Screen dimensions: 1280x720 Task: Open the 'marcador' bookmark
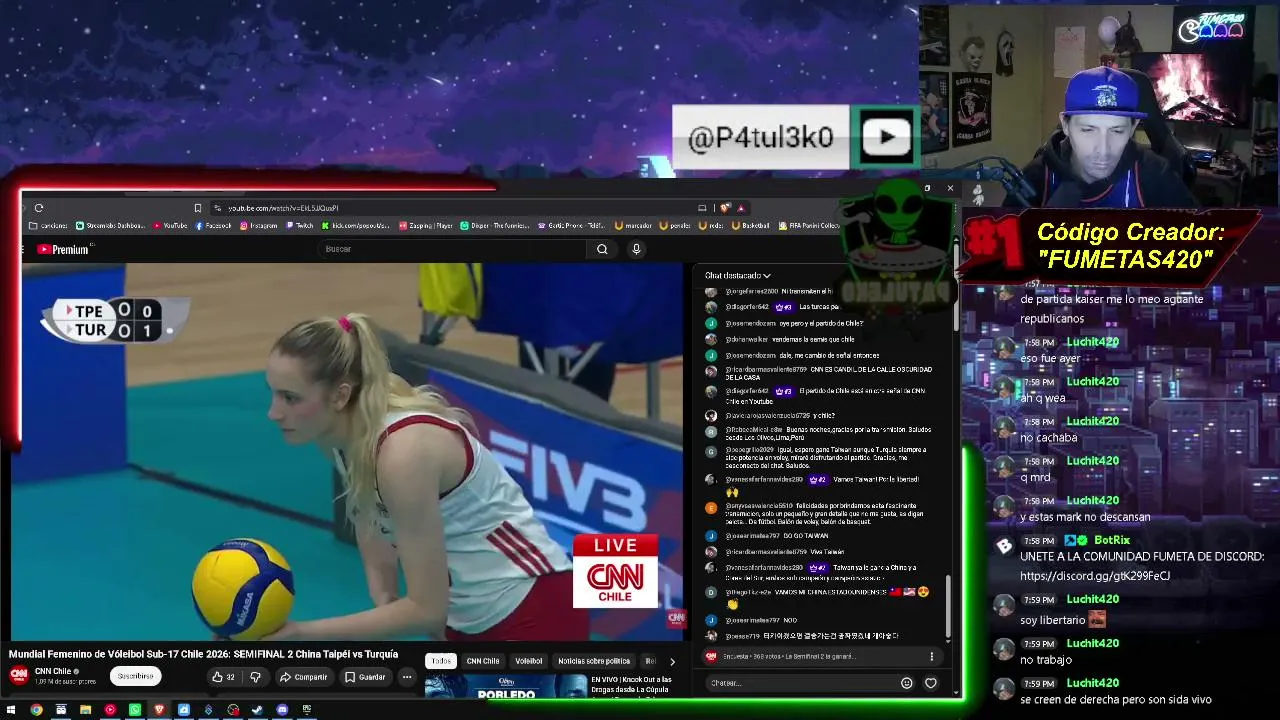coord(633,226)
